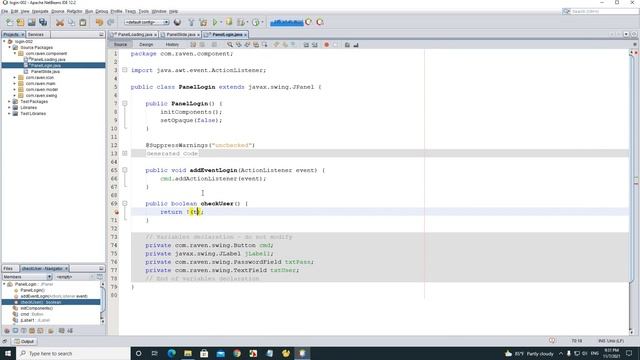Expand the com.raven.icon package
Viewport: 640px width, 360px height.
(15, 78)
